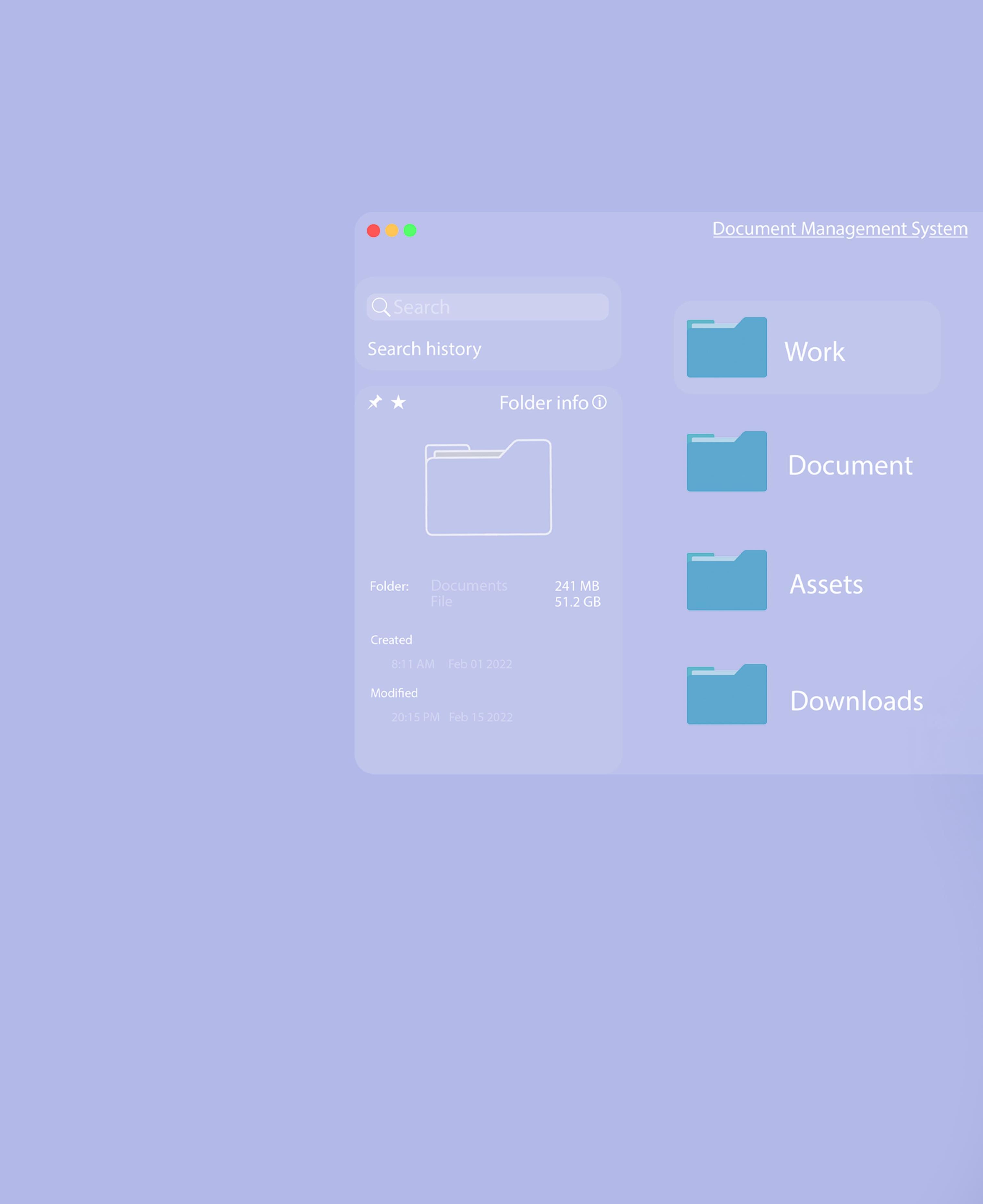Click the 51.2 GB size value
Viewport: 983px width, 1204px height.
577,602
